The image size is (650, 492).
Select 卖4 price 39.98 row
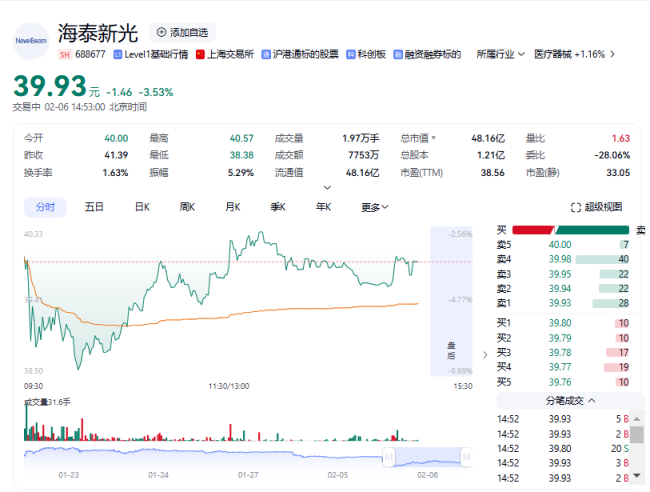[x=563, y=259]
